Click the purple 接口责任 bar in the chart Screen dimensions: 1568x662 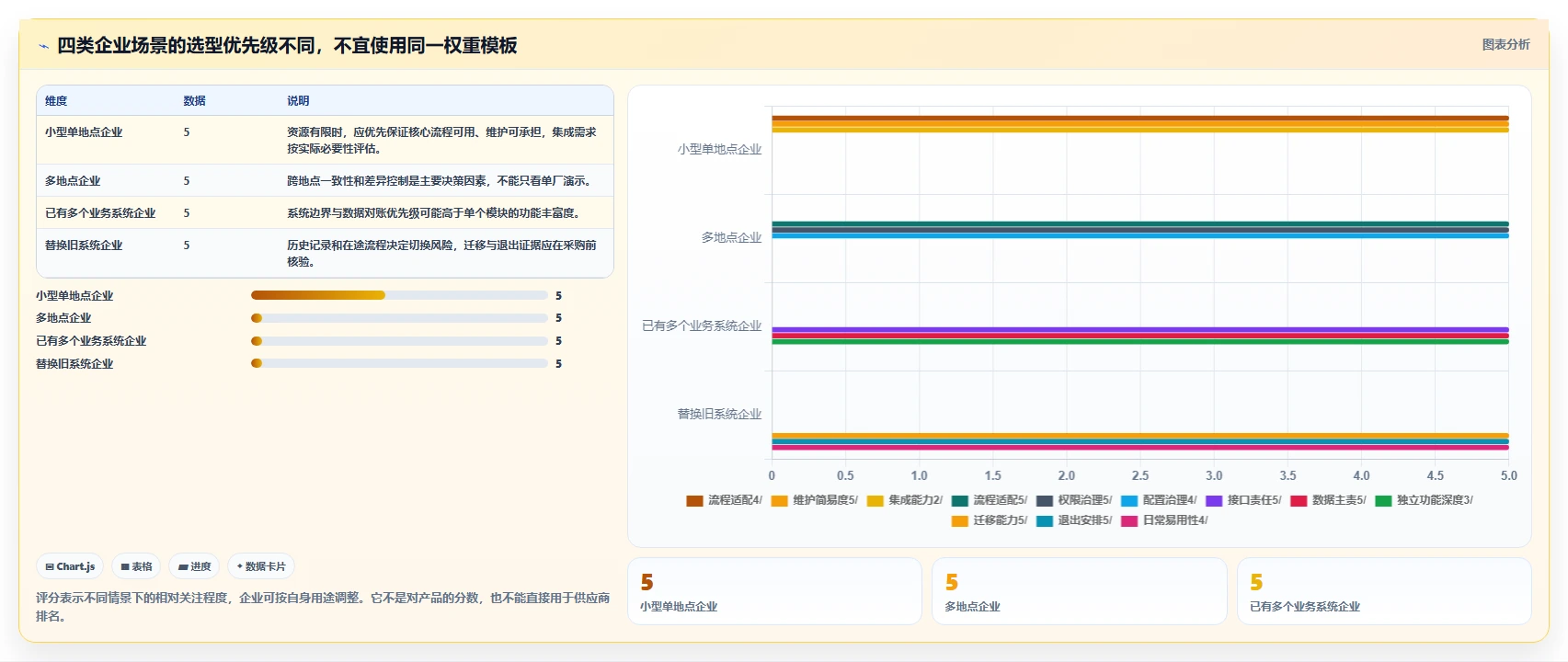click(x=1140, y=329)
